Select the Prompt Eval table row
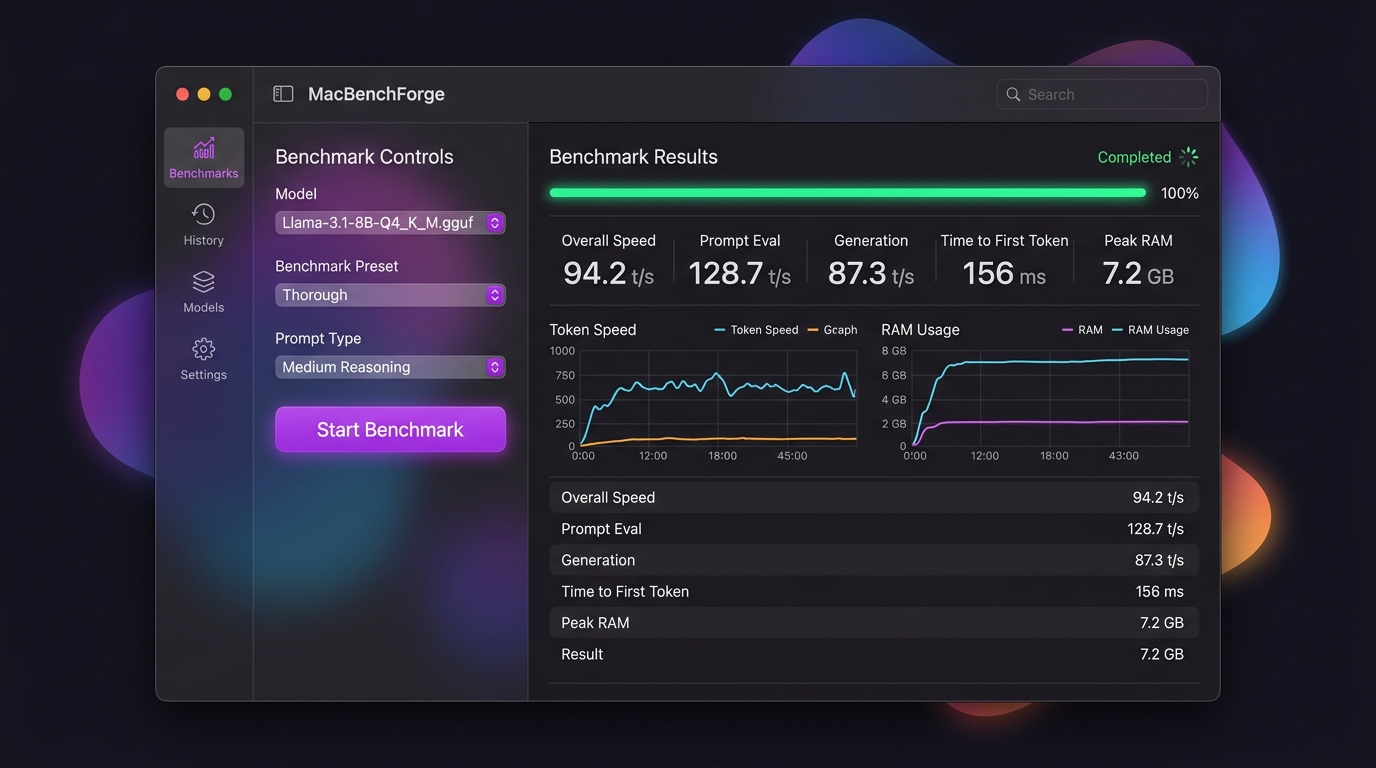Image resolution: width=1376 pixels, height=768 pixels. (874, 529)
